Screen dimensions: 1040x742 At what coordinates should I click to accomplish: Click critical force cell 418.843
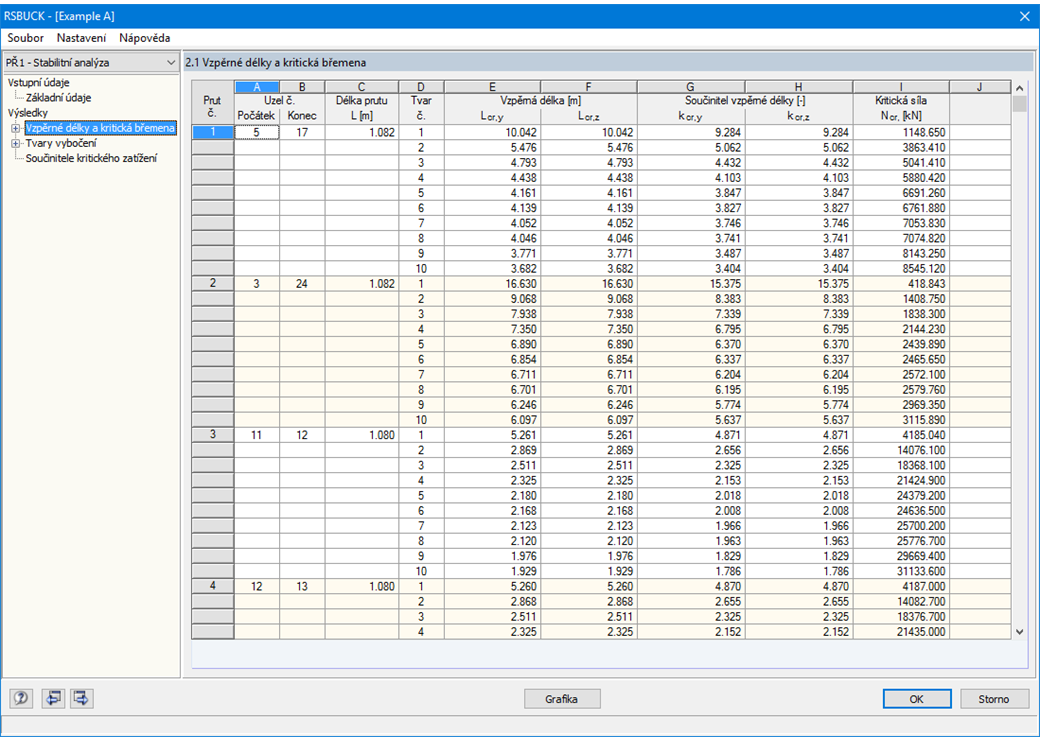click(901, 283)
